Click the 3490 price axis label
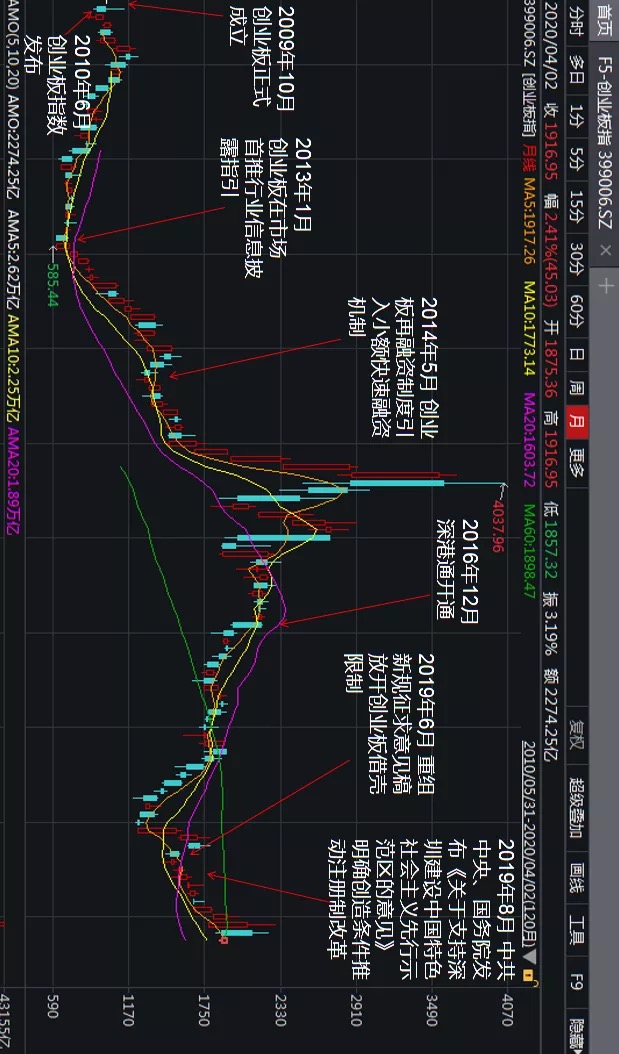Image resolution: width=619 pixels, height=1054 pixels. pos(432,1010)
